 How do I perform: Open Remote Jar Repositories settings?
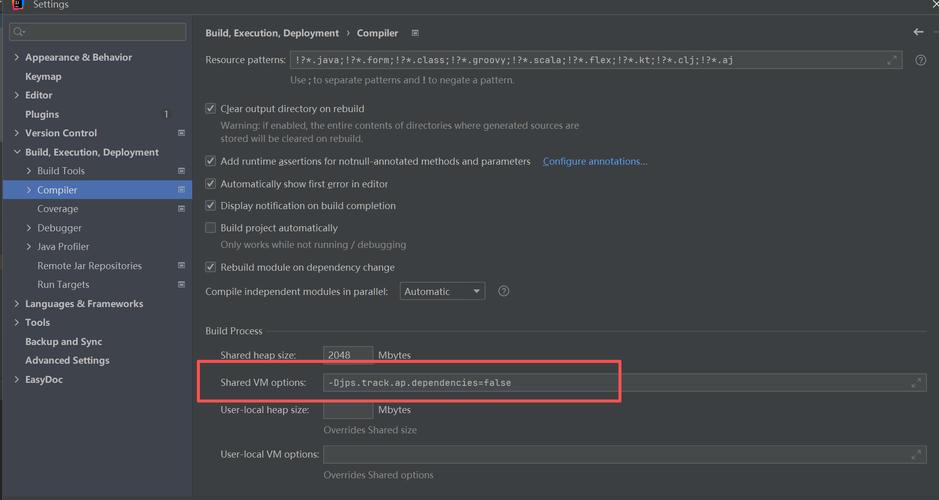pos(89,265)
